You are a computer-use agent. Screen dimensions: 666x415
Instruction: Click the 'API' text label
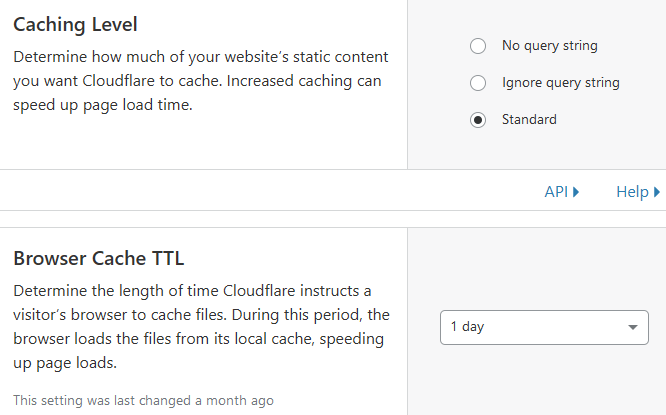tap(556, 192)
